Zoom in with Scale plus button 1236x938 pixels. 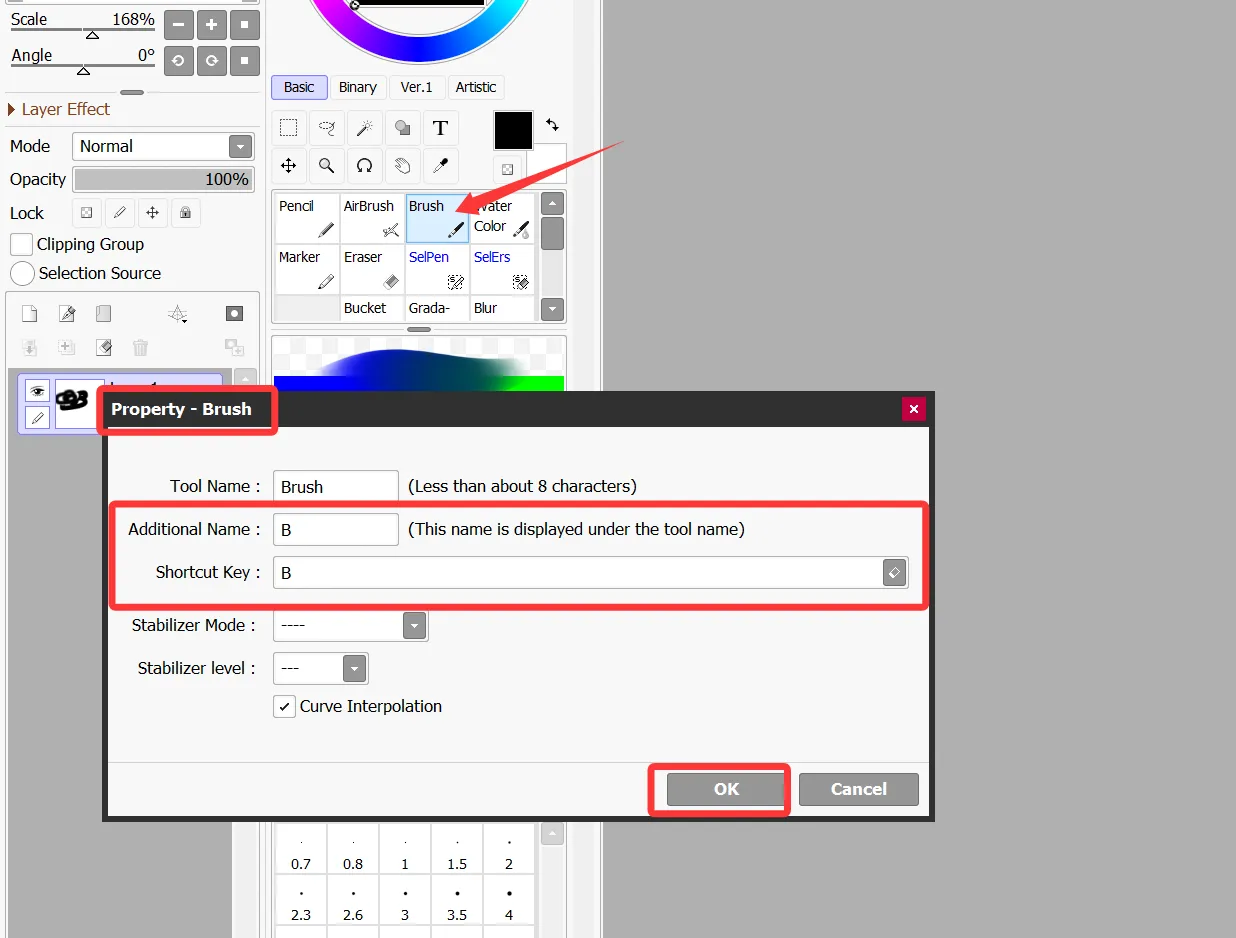[x=212, y=24]
